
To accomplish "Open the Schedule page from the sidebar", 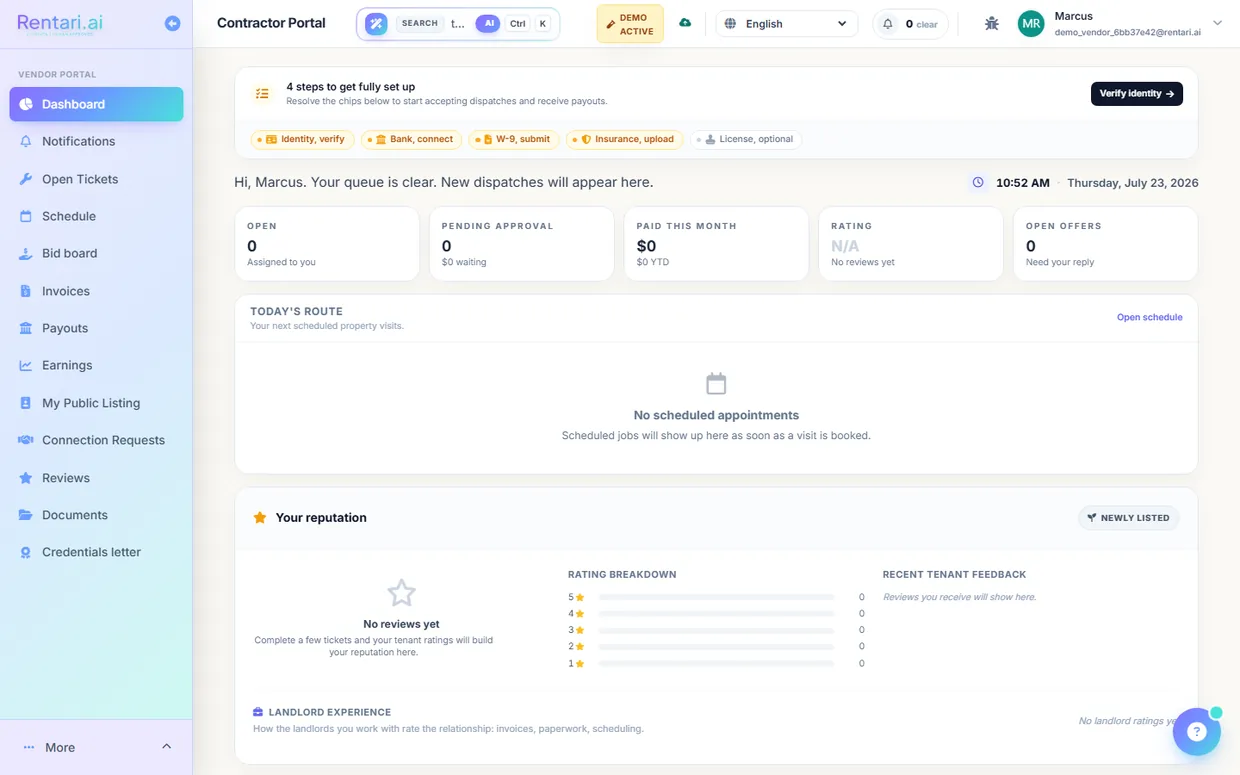I will click(96, 216).
